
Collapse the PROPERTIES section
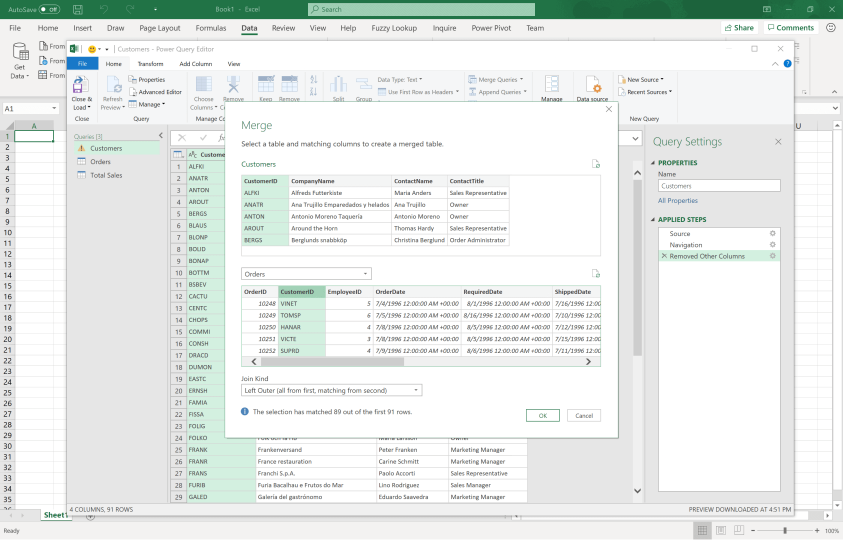click(653, 162)
